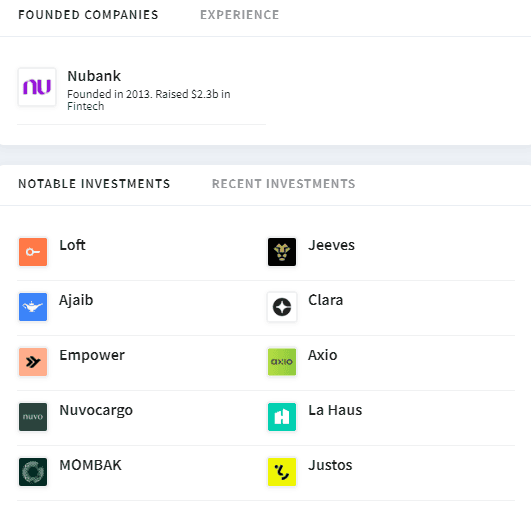The height and width of the screenshot is (515, 531).
Task: Switch to the Recent Investments tab
Action: pyautogui.click(x=283, y=184)
